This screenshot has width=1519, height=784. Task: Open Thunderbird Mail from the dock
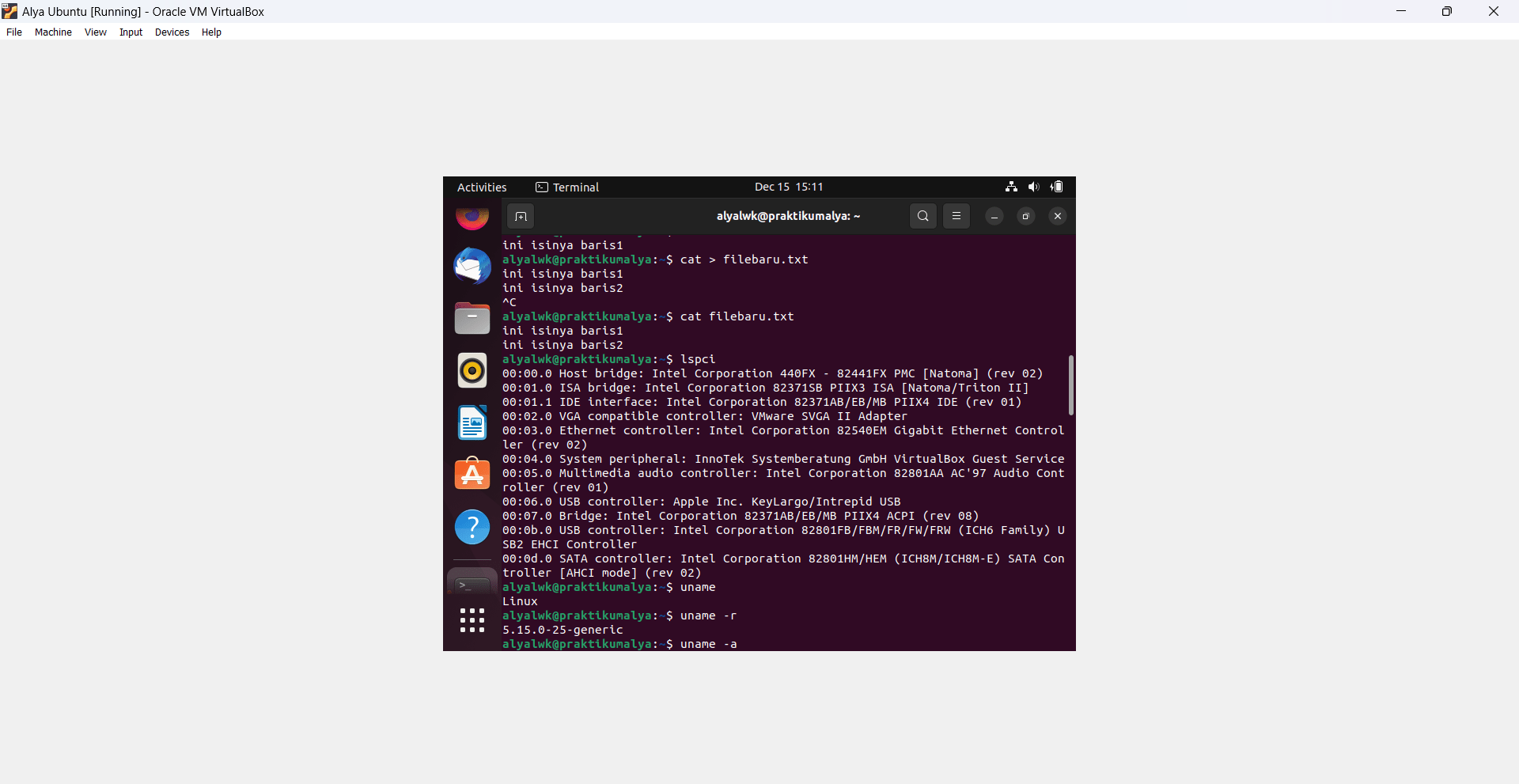[x=472, y=266]
